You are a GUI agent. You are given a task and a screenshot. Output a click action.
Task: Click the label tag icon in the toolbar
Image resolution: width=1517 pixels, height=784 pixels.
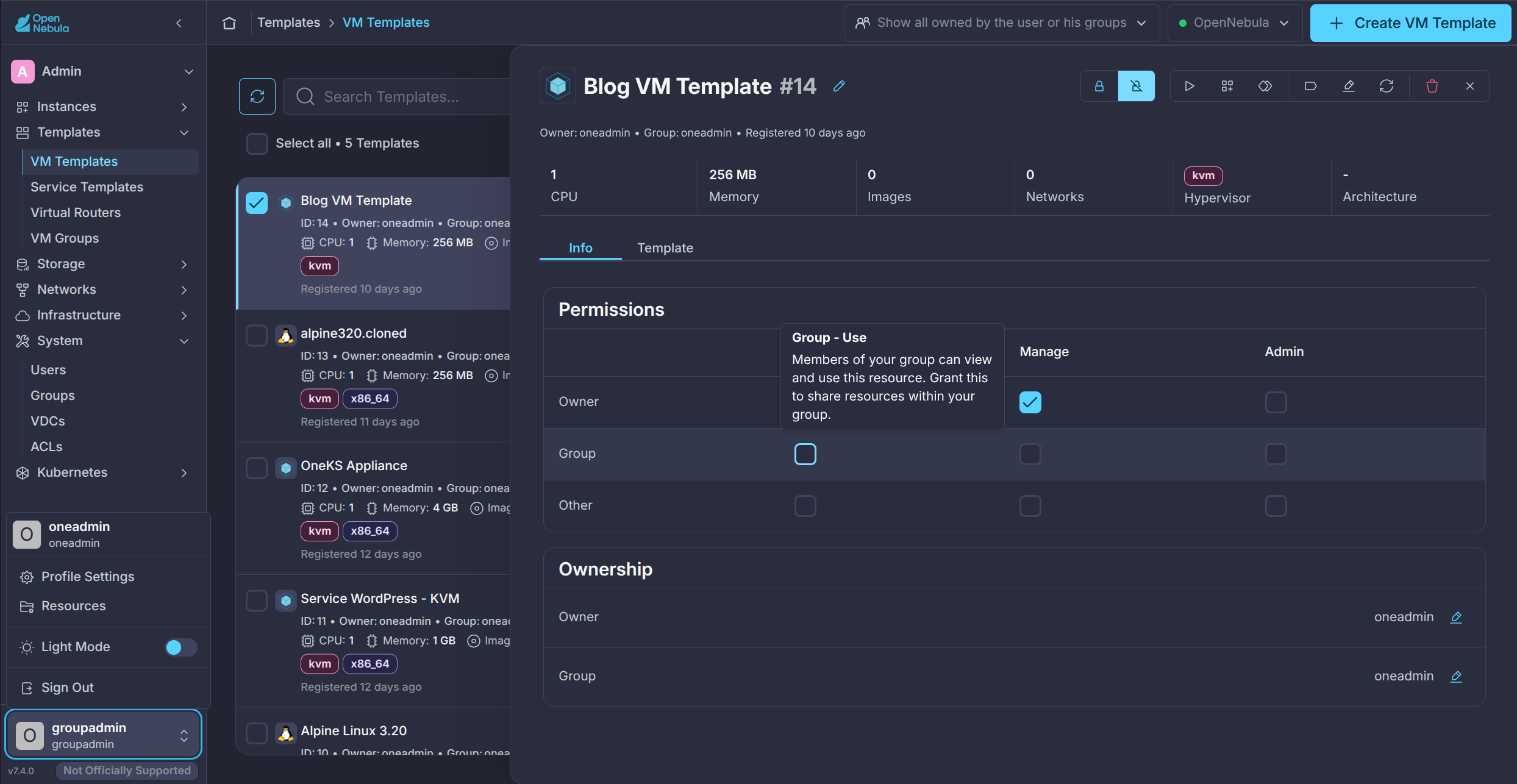pos(1310,86)
